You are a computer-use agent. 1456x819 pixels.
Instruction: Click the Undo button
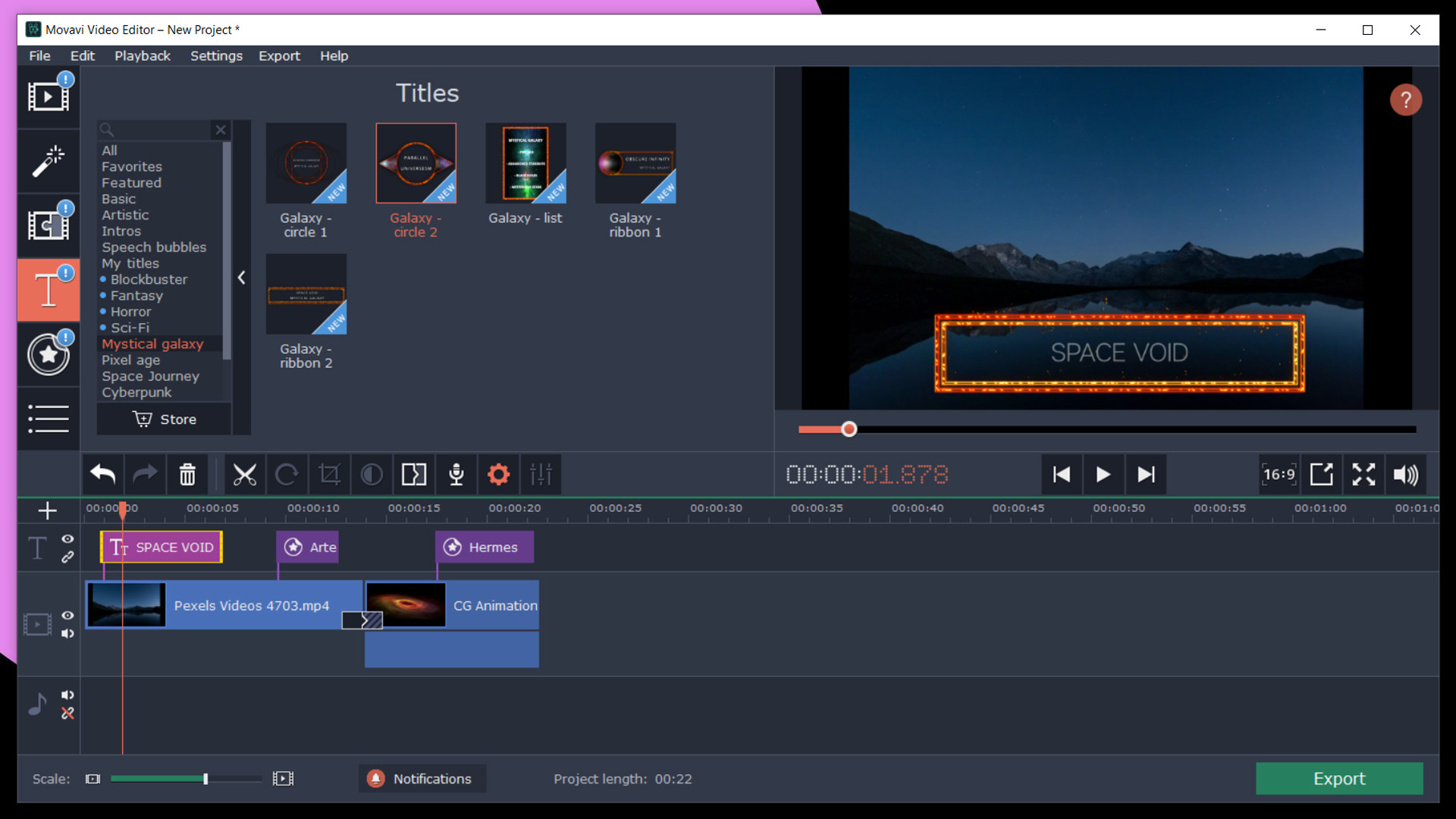(101, 475)
